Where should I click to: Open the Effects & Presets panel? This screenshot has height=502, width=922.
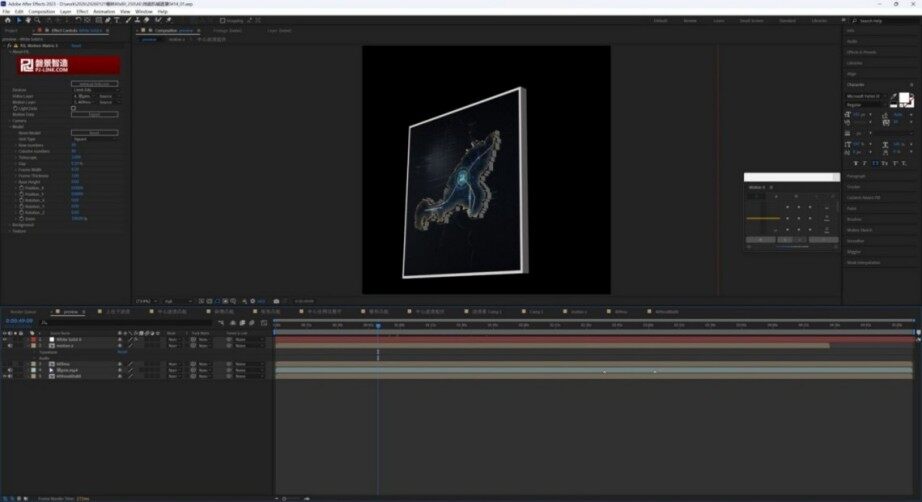click(861, 52)
